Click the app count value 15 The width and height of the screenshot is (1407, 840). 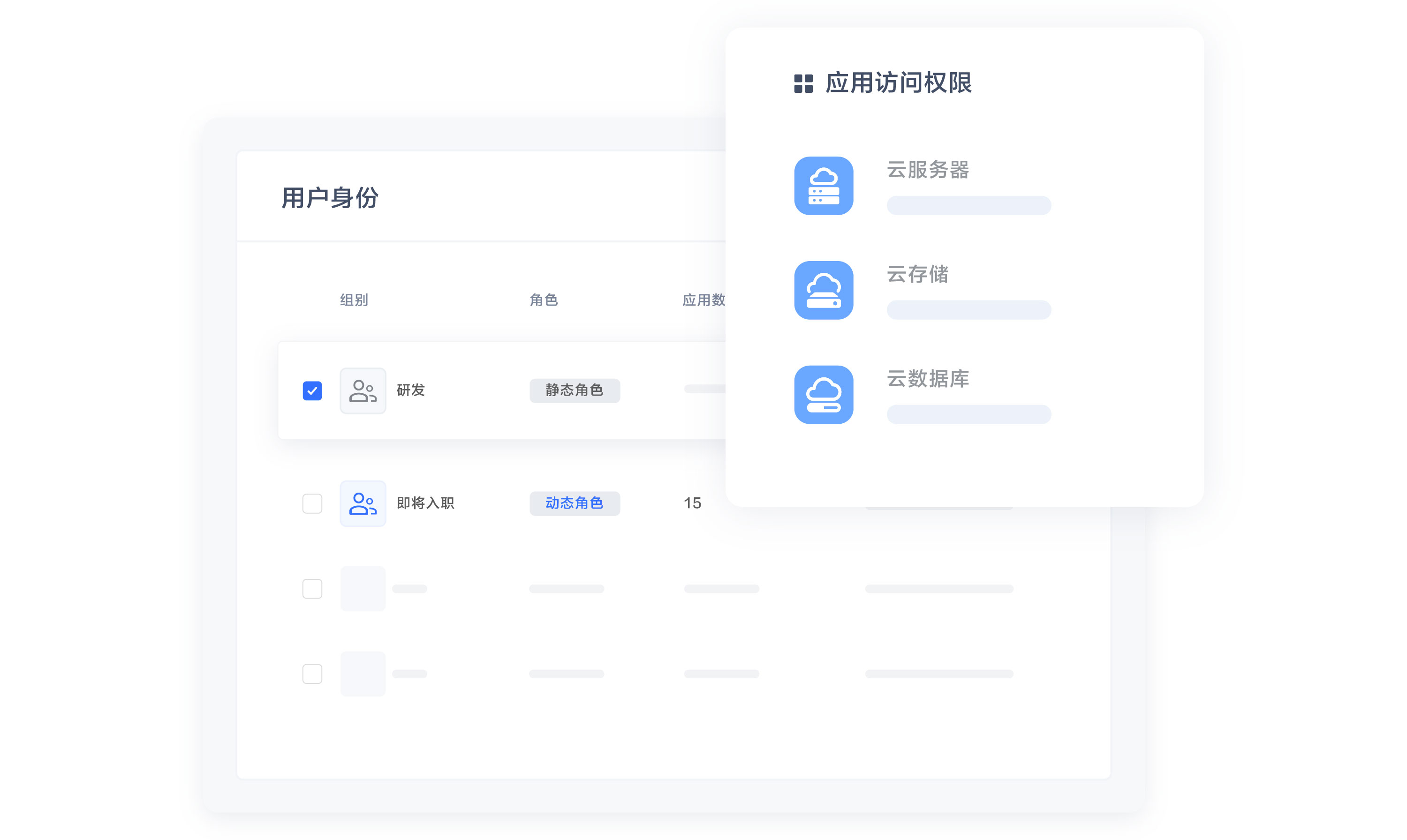tap(692, 502)
